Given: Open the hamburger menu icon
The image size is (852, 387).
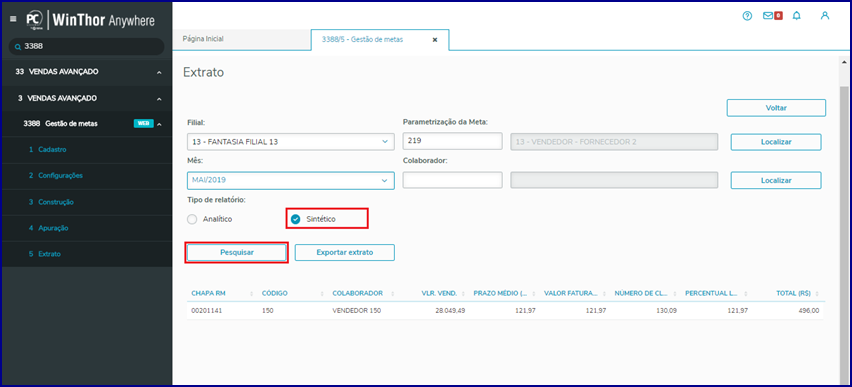Looking at the screenshot, I should (x=13, y=19).
